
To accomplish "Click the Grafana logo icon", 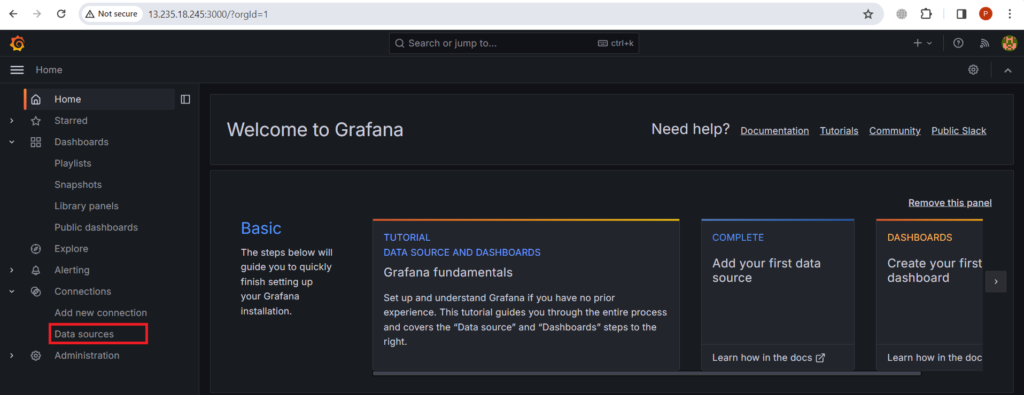I will 18,44.
